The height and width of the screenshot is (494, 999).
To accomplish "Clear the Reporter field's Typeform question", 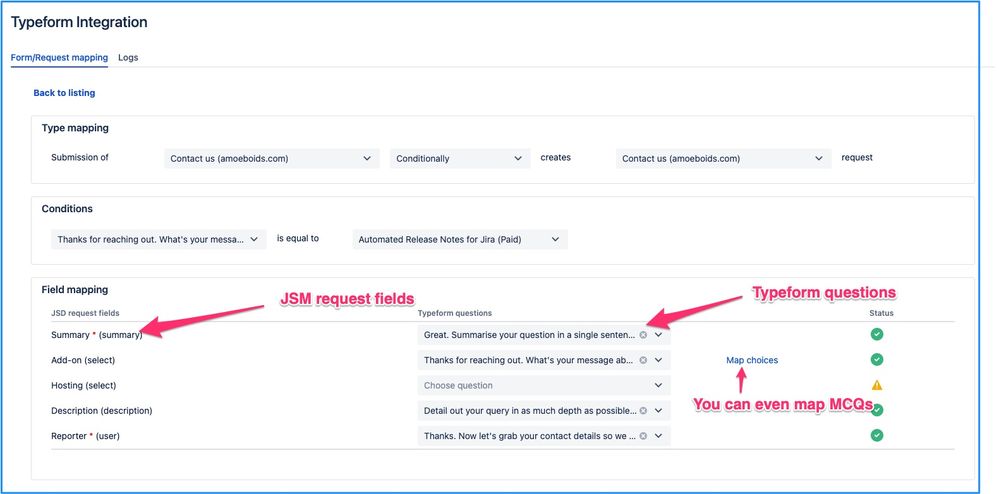I will pyautogui.click(x=643, y=437).
